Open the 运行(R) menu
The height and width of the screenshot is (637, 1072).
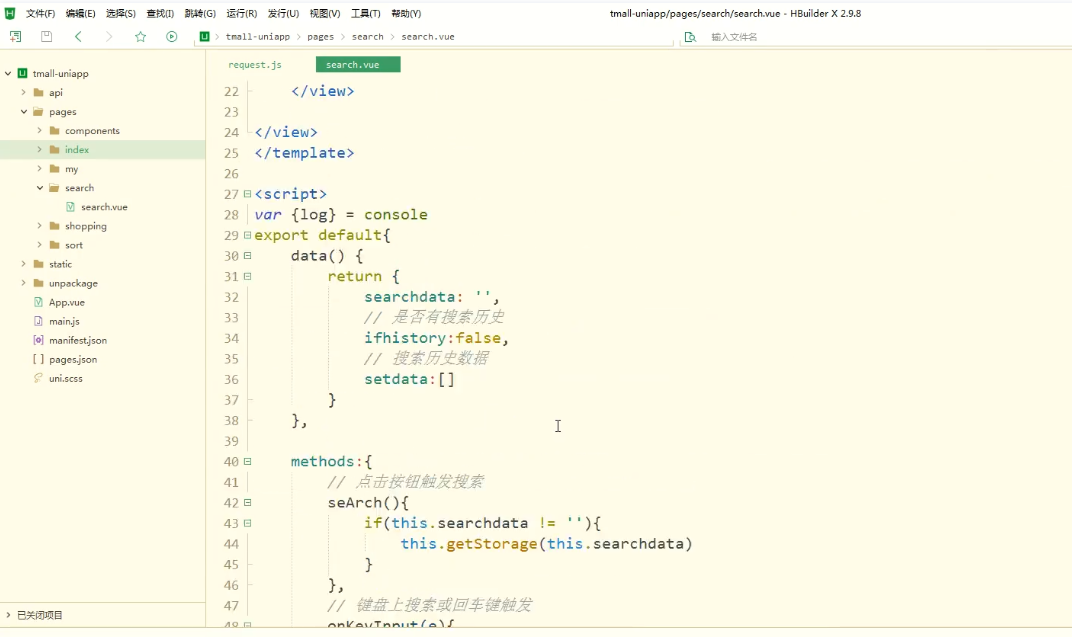pyautogui.click(x=241, y=14)
